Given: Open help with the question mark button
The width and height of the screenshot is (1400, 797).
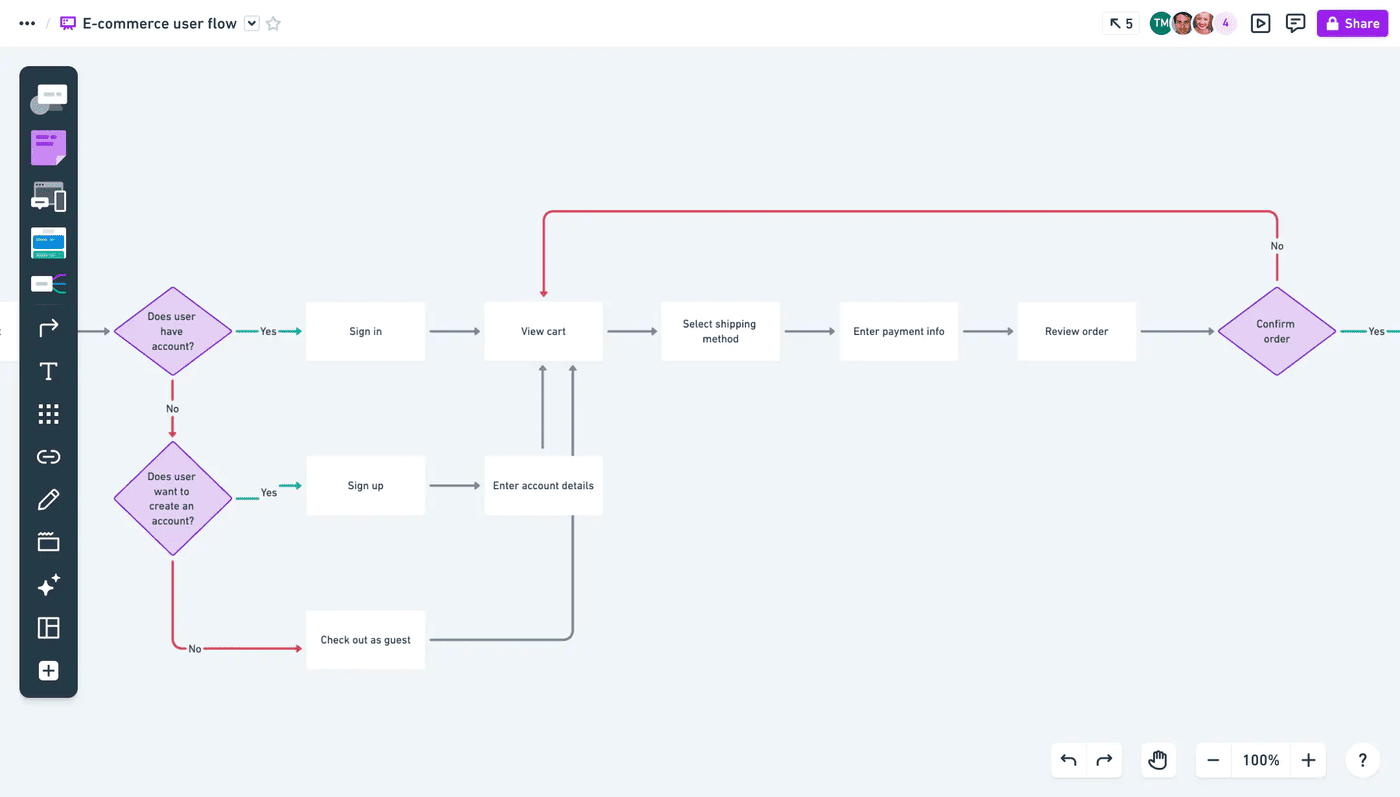Looking at the screenshot, I should (1361, 760).
